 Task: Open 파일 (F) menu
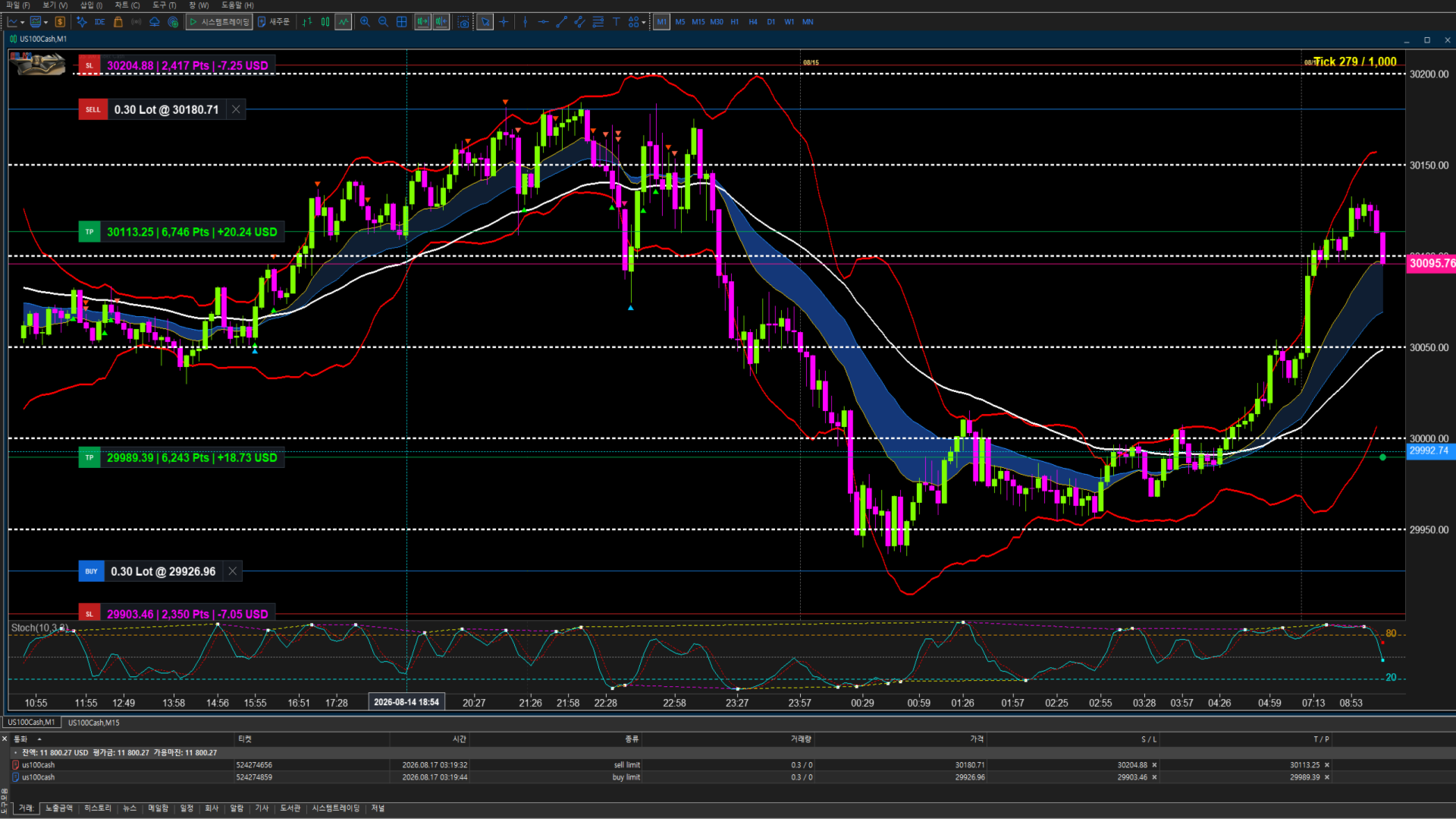17,5
